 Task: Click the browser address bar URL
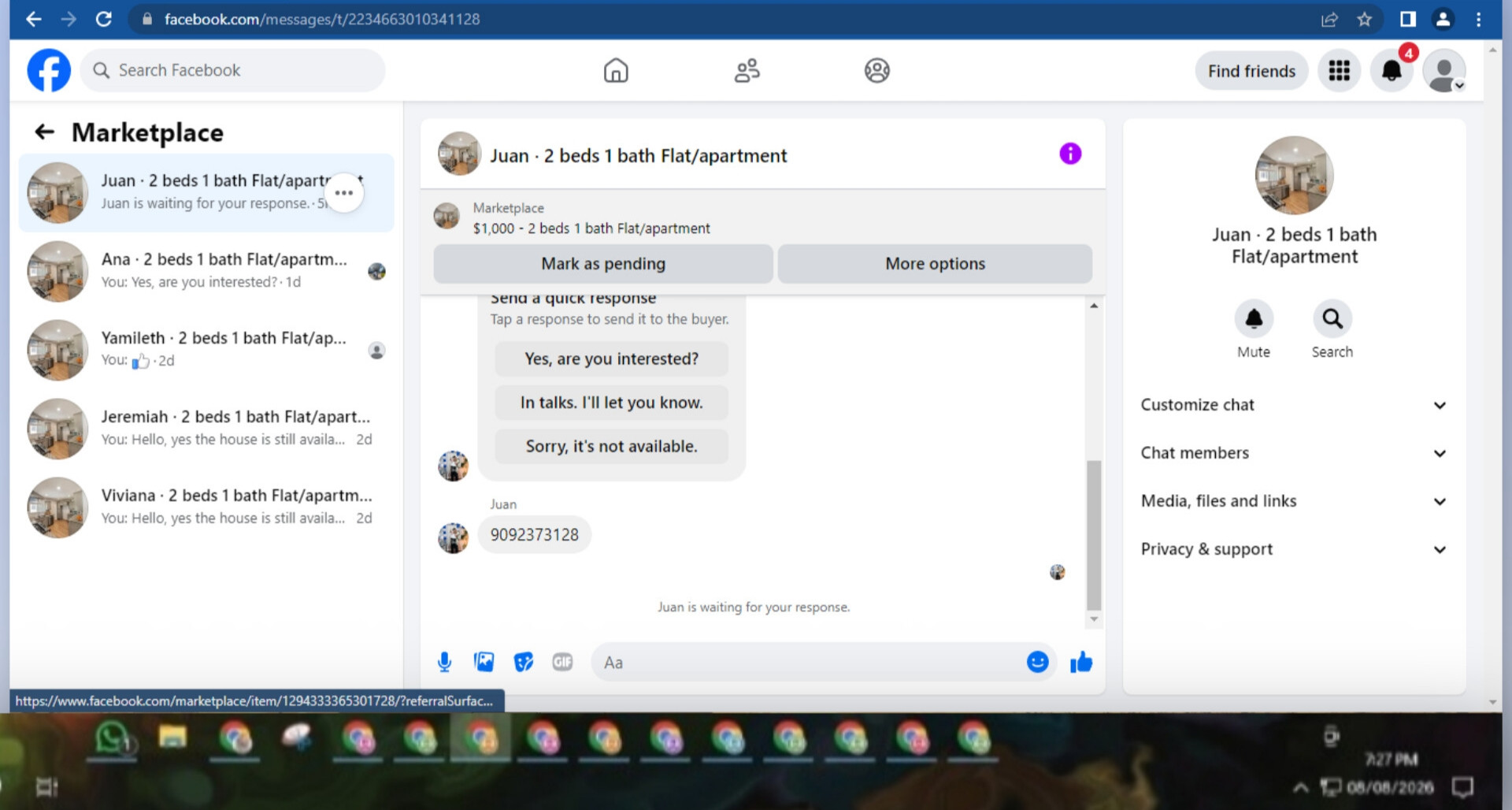322,19
